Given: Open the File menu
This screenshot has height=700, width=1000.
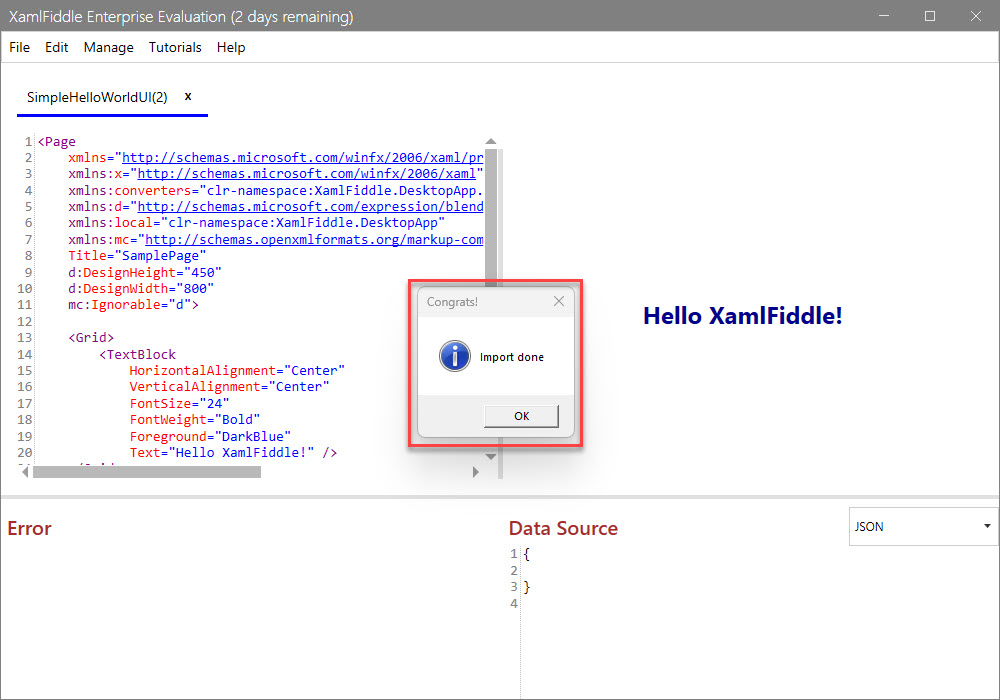Looking at the screenshot, I should coord(19,47).
